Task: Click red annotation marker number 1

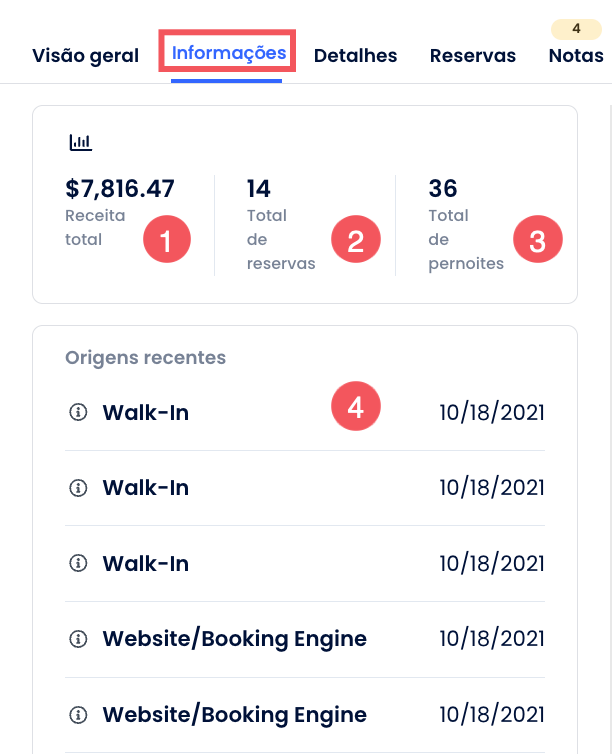Action: click(x=166, y=240)
